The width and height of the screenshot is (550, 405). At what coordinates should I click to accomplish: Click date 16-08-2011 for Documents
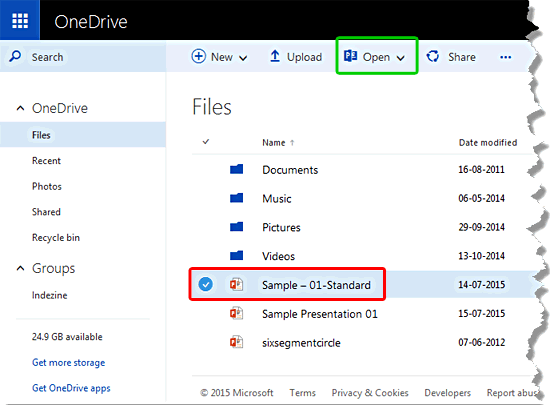pyautogui.click(x=481, y=169)
